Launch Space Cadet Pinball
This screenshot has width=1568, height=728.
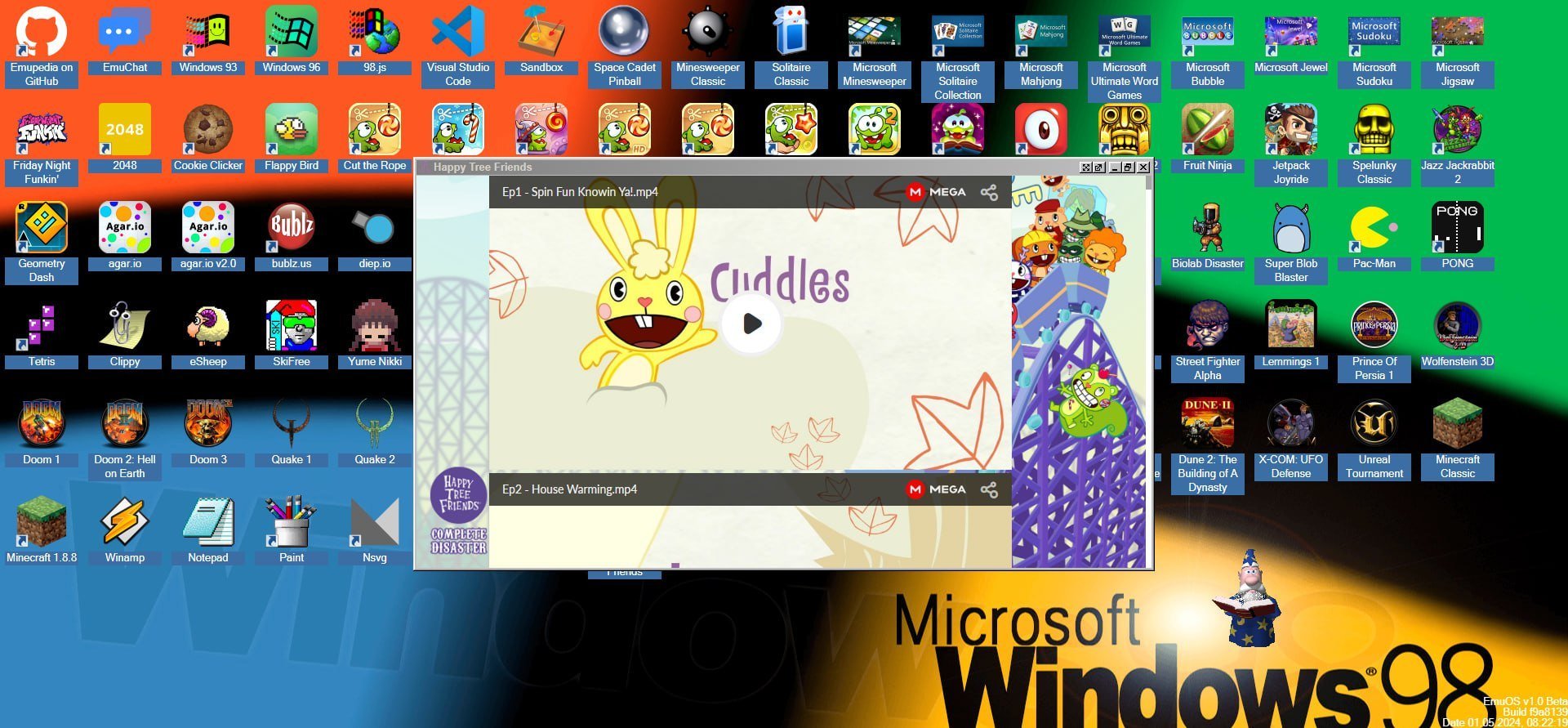pyautogui.click(x=625, y=46)
